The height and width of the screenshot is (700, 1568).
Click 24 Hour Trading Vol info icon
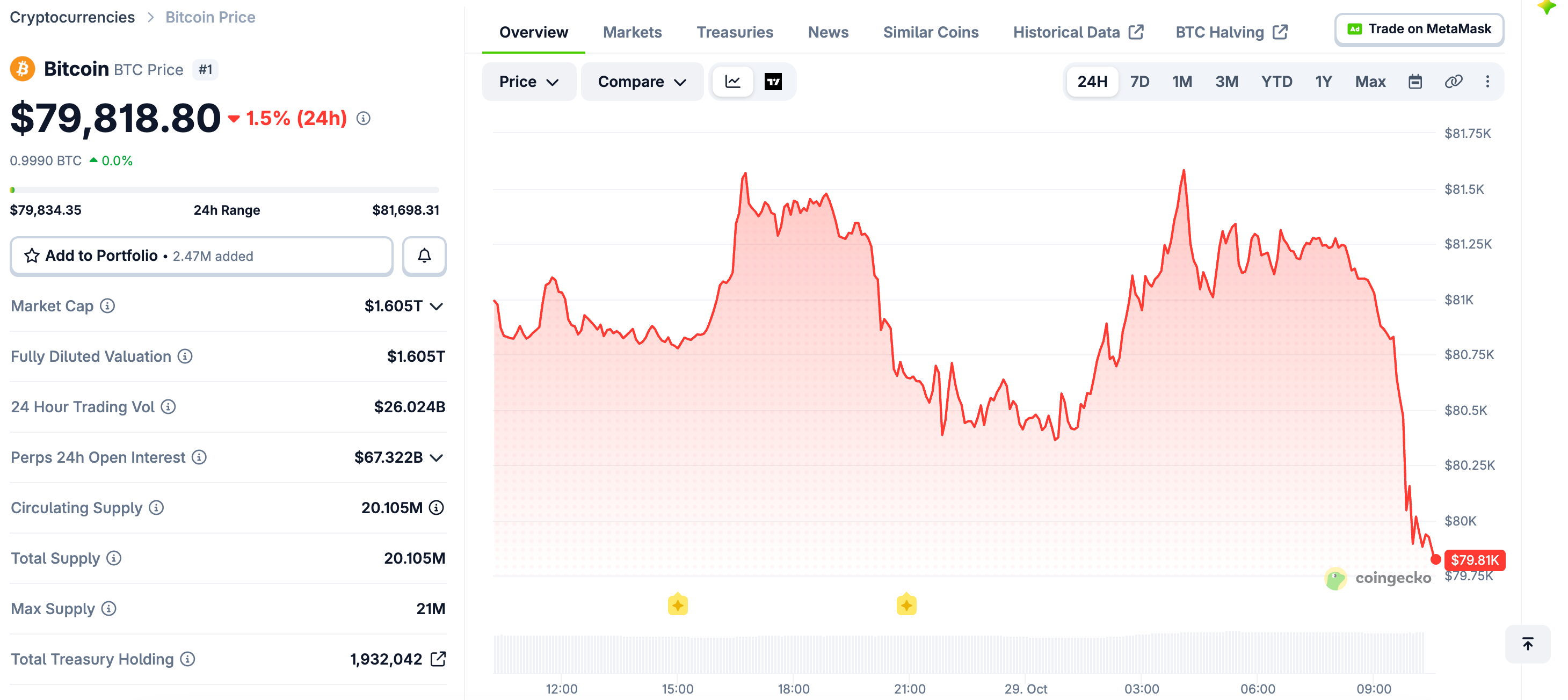169,407
